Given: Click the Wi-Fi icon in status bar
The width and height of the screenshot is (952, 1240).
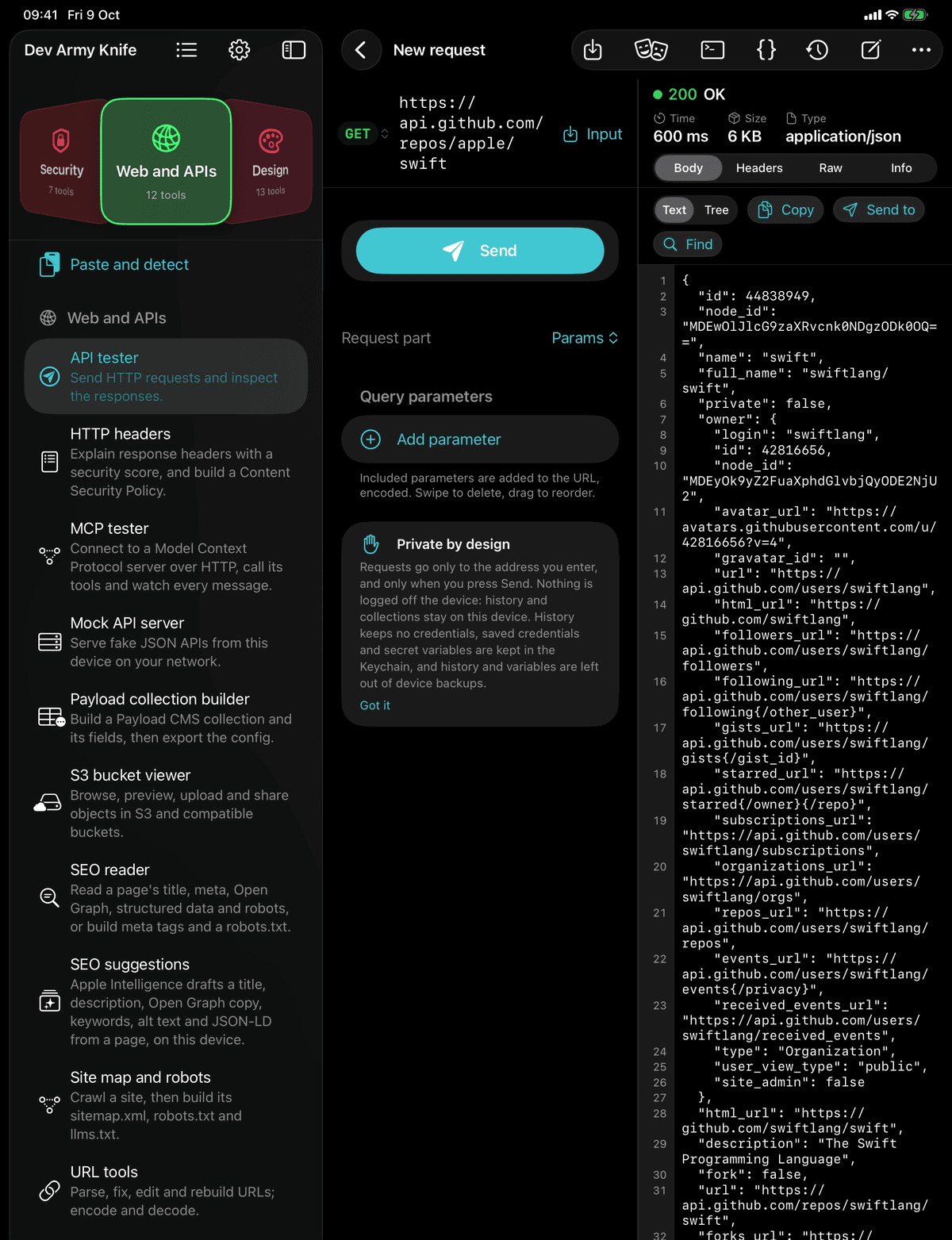Looking at the screenshot, I should [892, 15].
